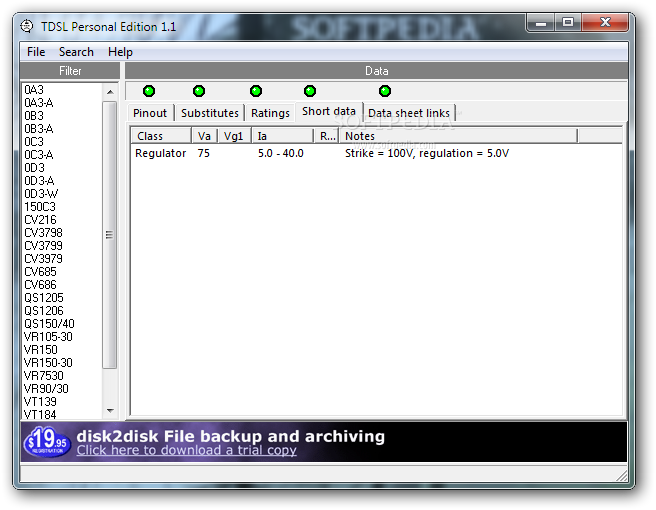
Task: Select 0A3 in the filter list
Action: point(34,90)
